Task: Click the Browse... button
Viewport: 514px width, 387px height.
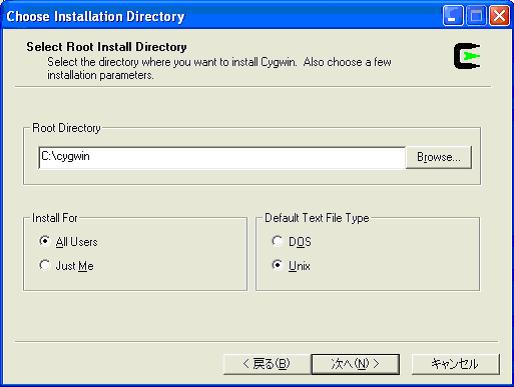Action: (439, 157)
